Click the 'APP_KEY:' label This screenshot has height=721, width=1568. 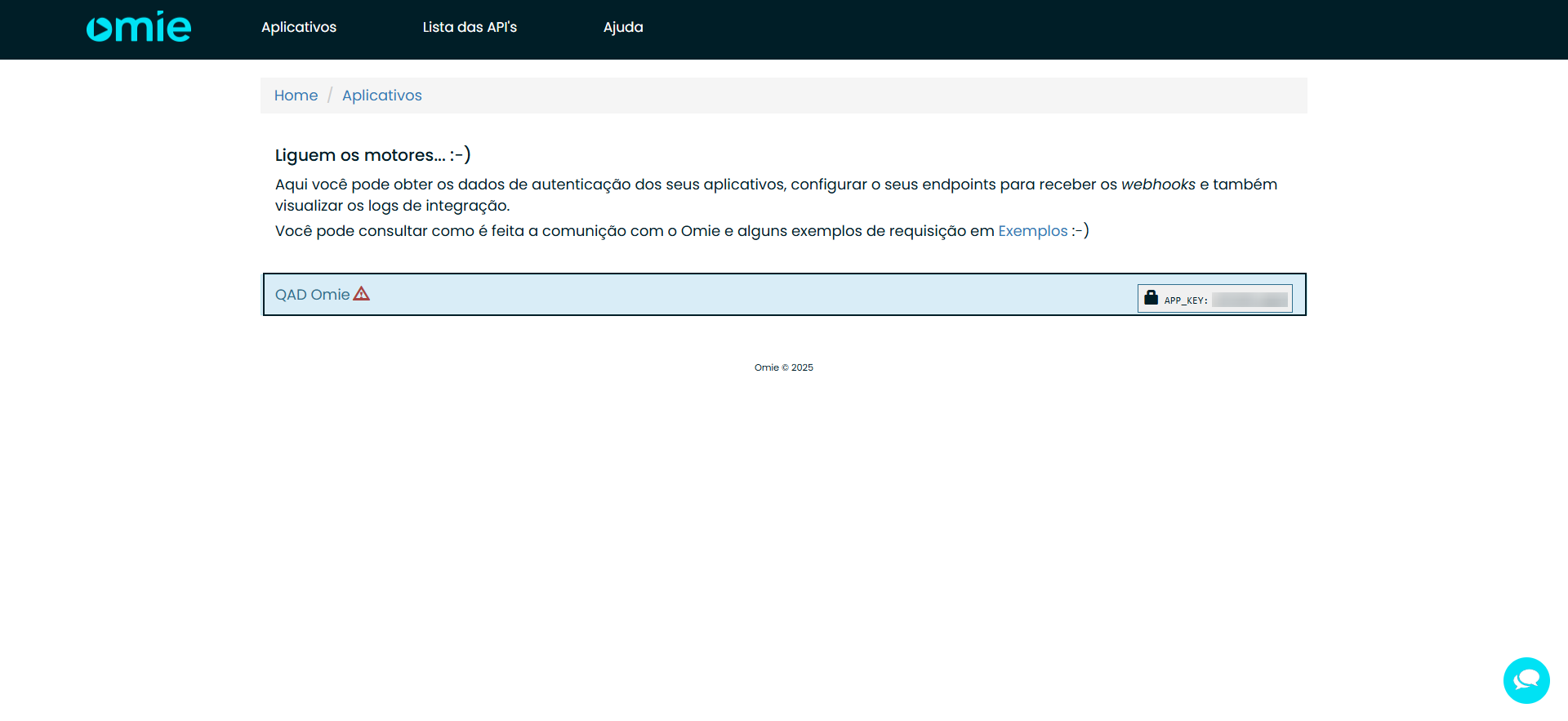click(1186, 300)
